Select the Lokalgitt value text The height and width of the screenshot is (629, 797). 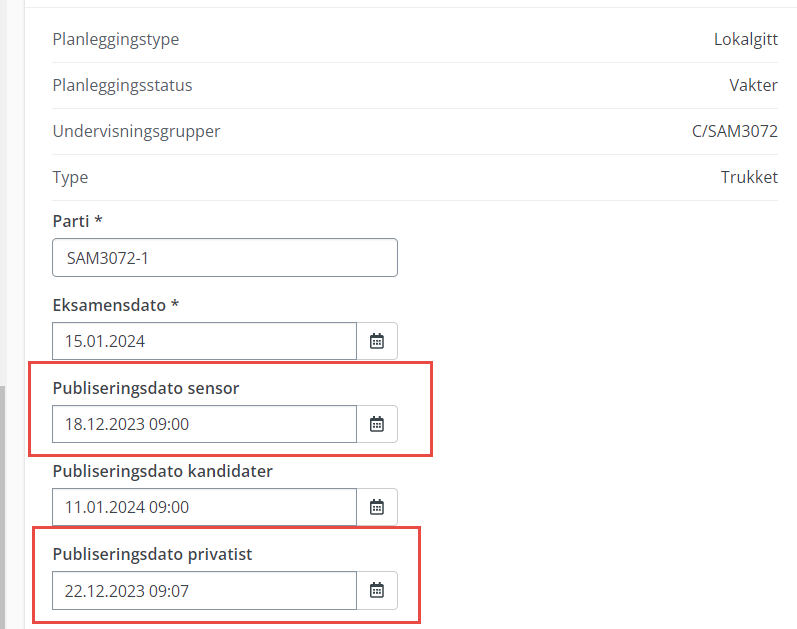pyautogui.click(x=746, y=40)
